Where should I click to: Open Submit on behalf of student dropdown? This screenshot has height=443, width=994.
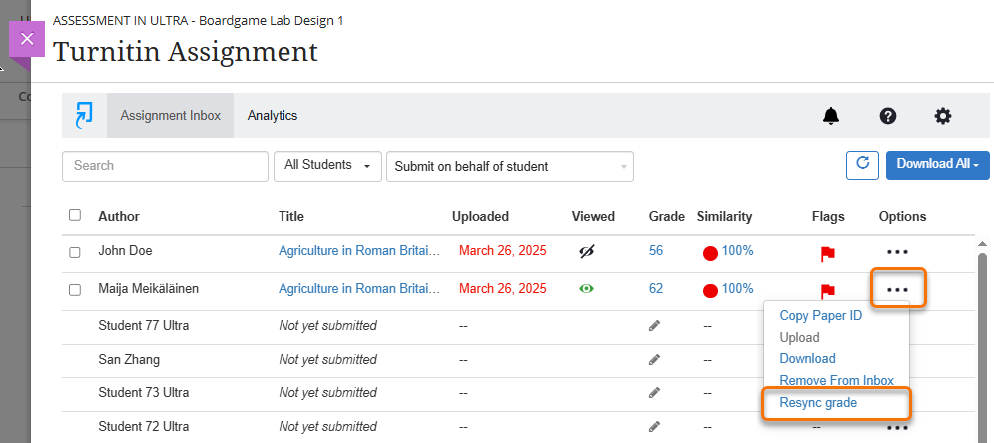509,167
